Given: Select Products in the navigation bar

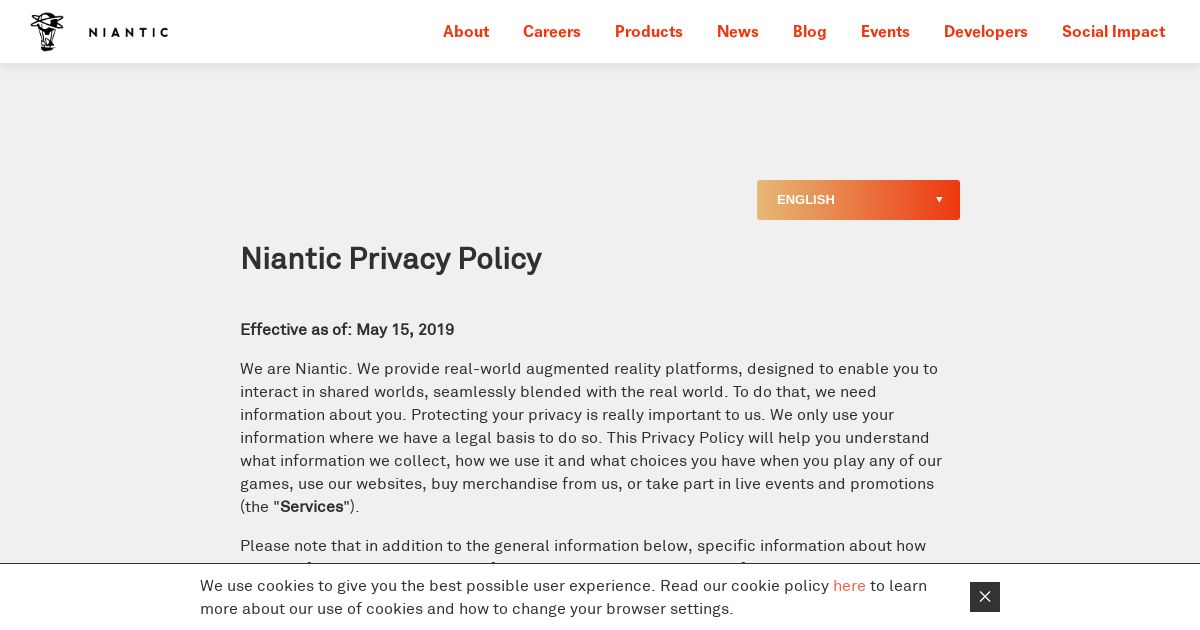Looking at the screenshot, I should pyautogui.click(x=648, y=32).
